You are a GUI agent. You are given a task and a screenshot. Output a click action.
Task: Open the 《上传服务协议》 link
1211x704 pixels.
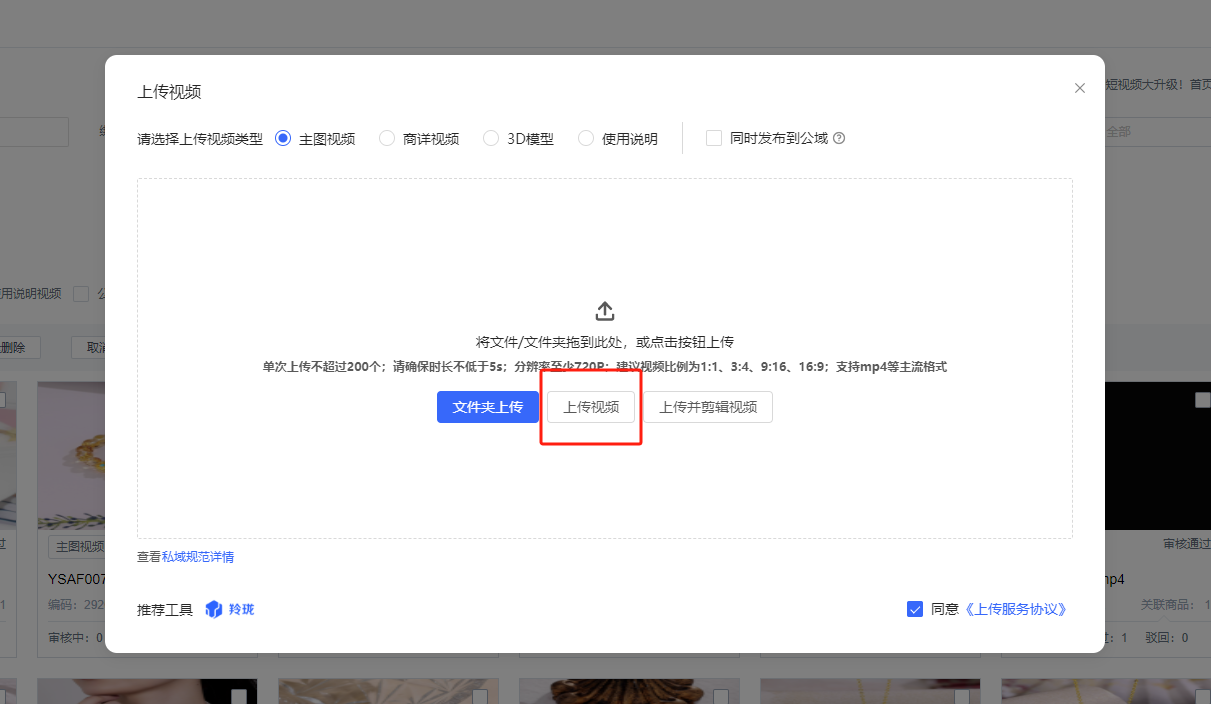[1015, 609]
